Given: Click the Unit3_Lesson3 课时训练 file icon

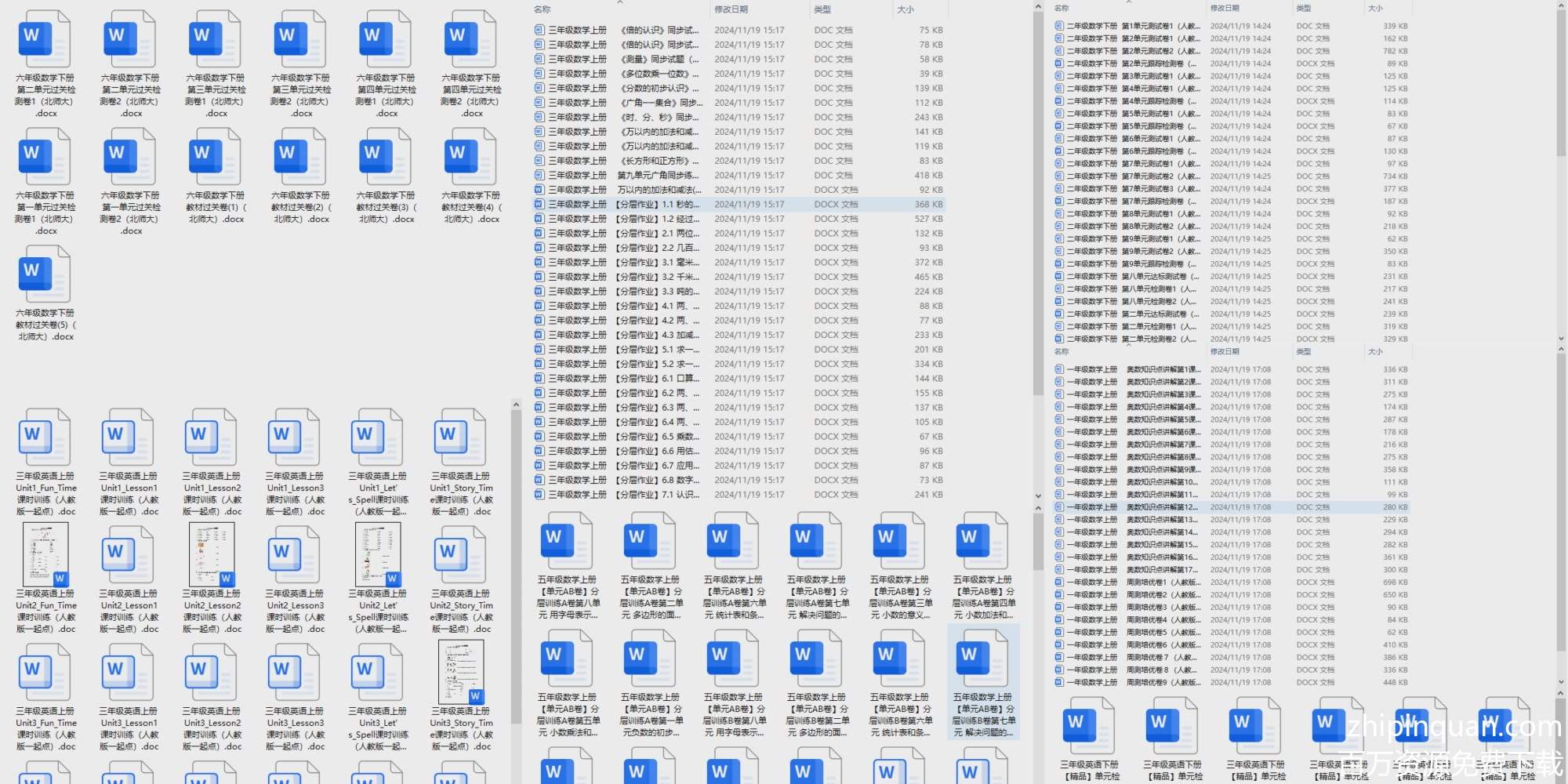Looking at the screenshot, I should pos(294,672).
